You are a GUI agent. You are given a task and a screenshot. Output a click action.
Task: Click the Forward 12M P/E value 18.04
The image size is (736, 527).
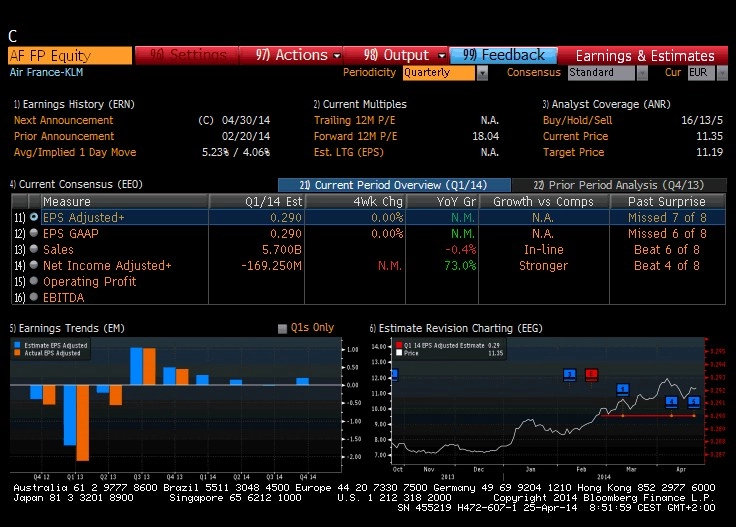485,136
